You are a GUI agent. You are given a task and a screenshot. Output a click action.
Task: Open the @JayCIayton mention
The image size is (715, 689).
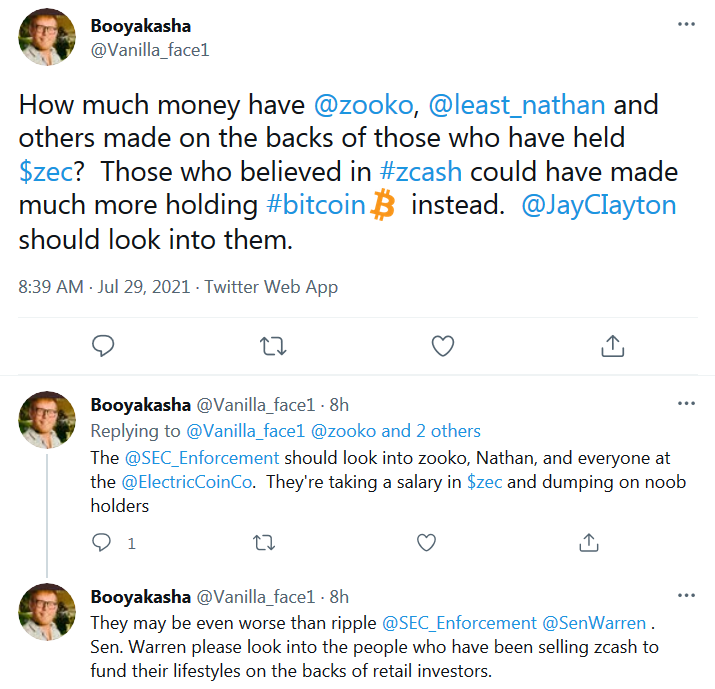(x=600, y=206)
